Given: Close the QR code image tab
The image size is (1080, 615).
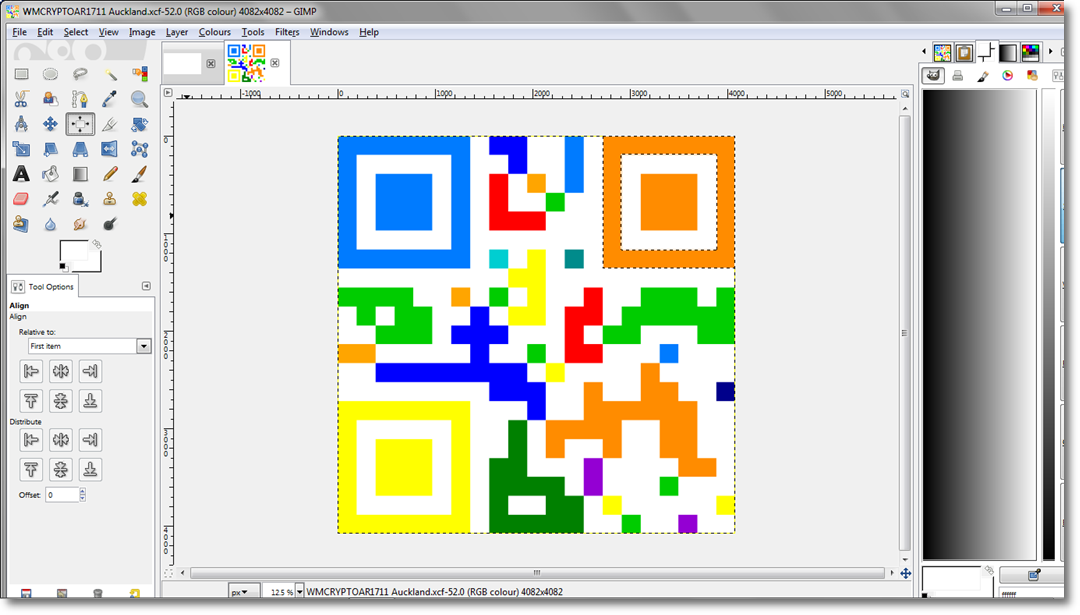Looking at the screenshot, I should pos(275,63).
